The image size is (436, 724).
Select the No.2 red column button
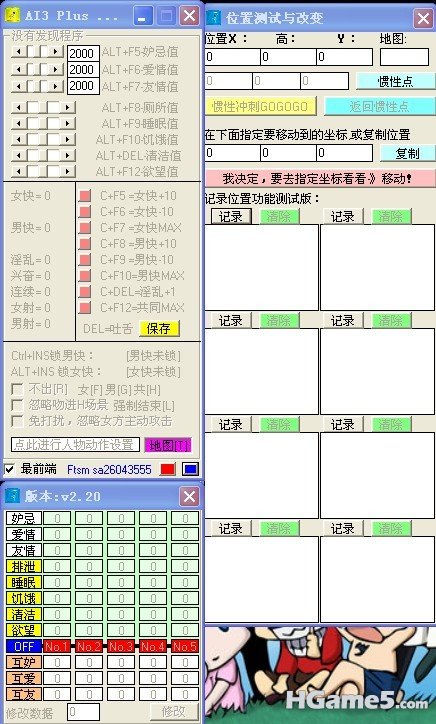[89, 646]
